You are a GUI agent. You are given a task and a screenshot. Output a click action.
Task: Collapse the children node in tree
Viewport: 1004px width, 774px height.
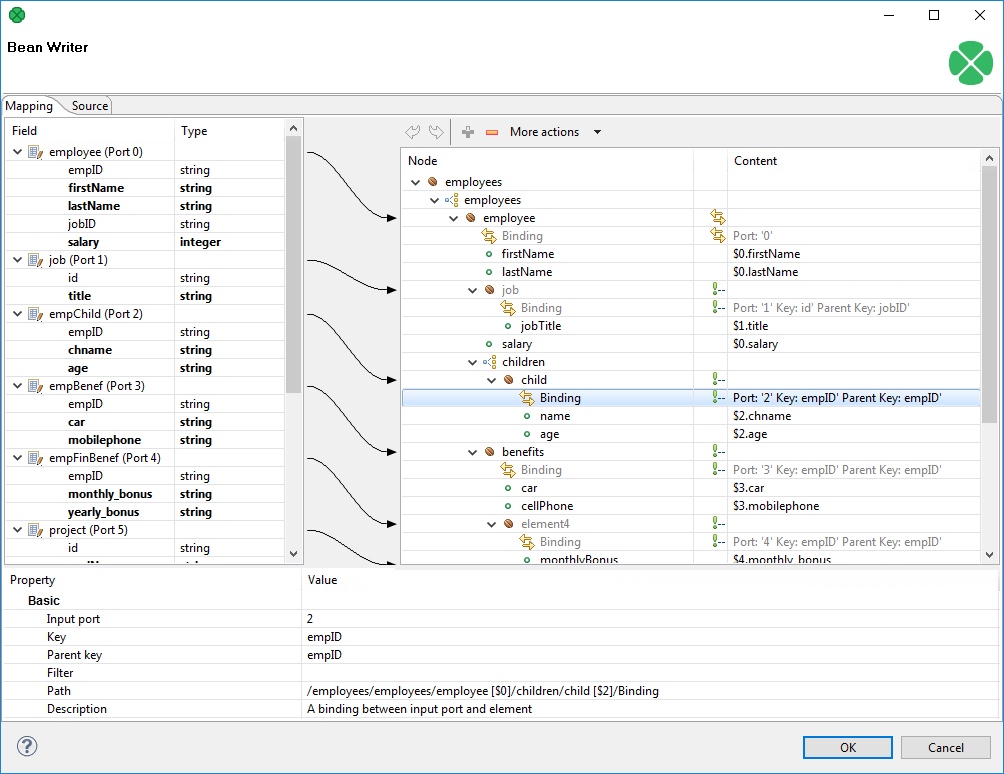click(473, 362)
